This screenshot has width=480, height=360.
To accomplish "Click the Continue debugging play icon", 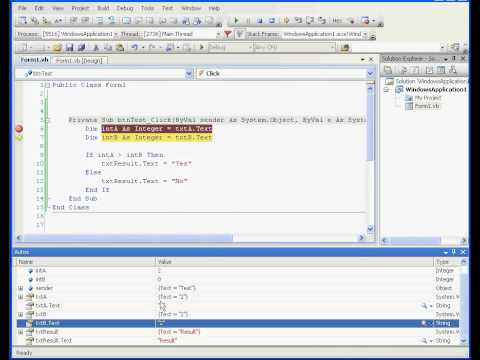I will [x=236, y=21].
